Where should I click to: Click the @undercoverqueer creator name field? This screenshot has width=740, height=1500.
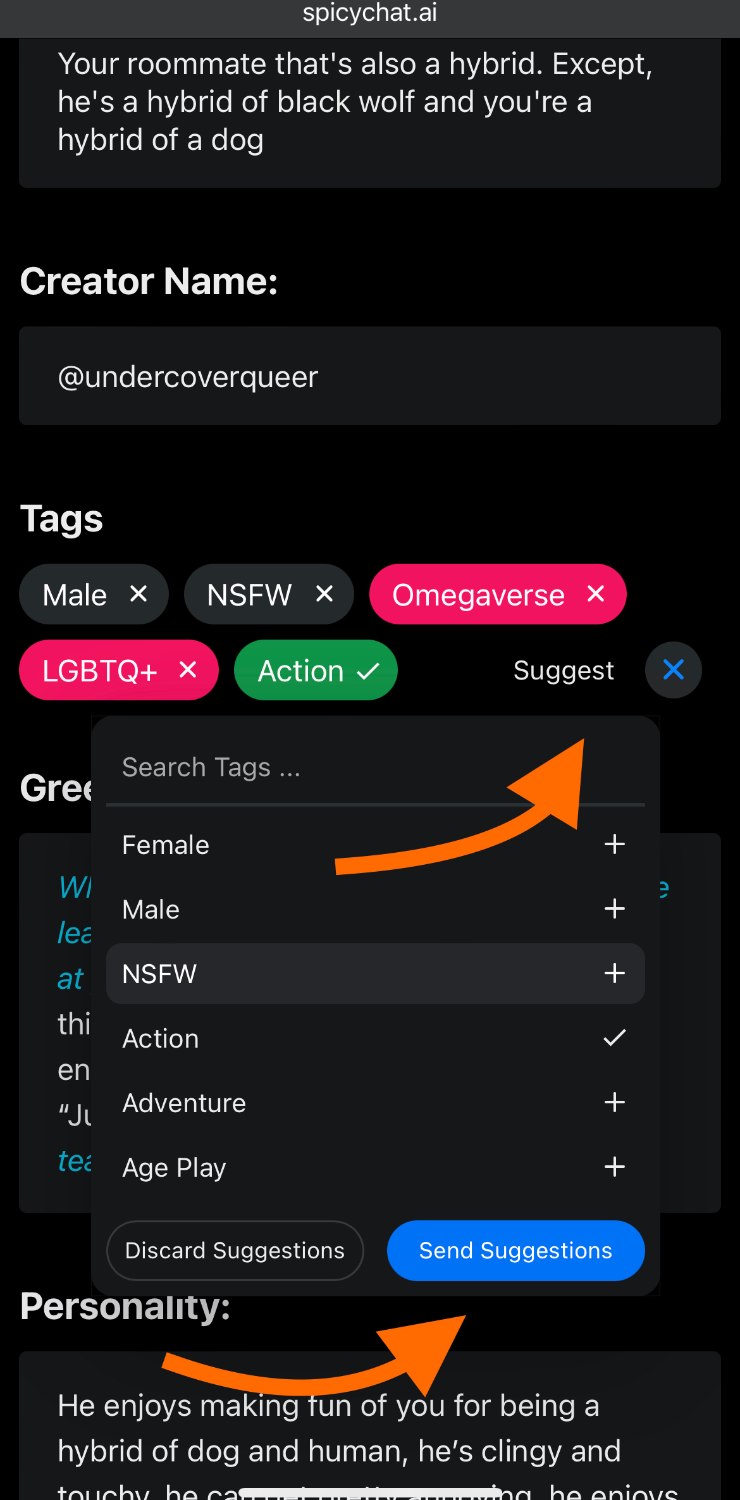(370, 376)
